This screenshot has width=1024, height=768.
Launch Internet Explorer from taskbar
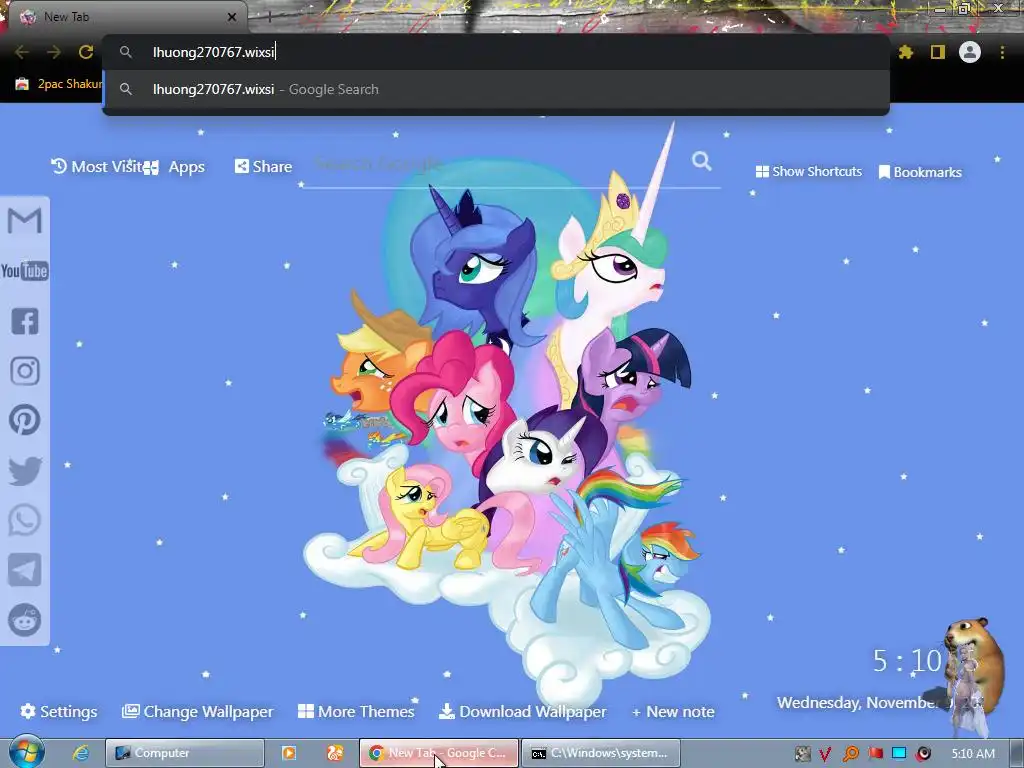pos(81,753)
